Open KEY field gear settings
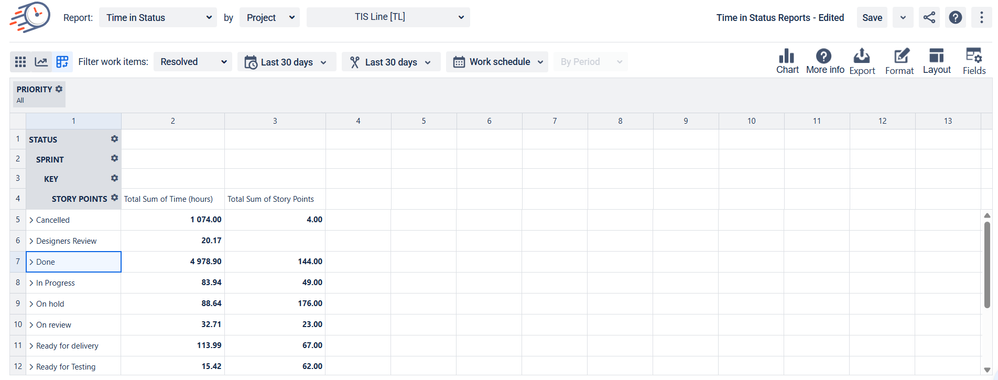The width and height of the screenshot is (998, 380). [115, 178]
